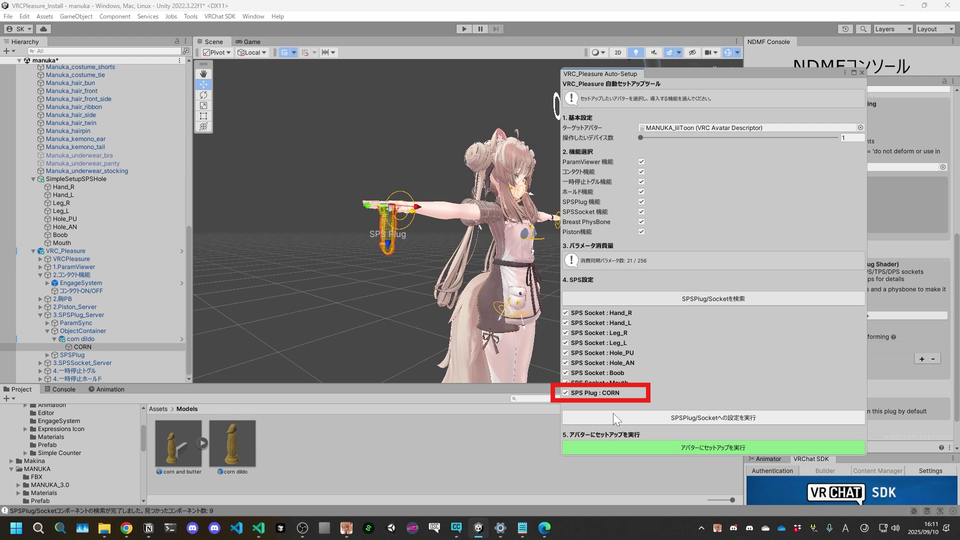This screenshot has height=540, width=960.
Task: Toggle scene audio icon
Action: [x=653, y=53]
